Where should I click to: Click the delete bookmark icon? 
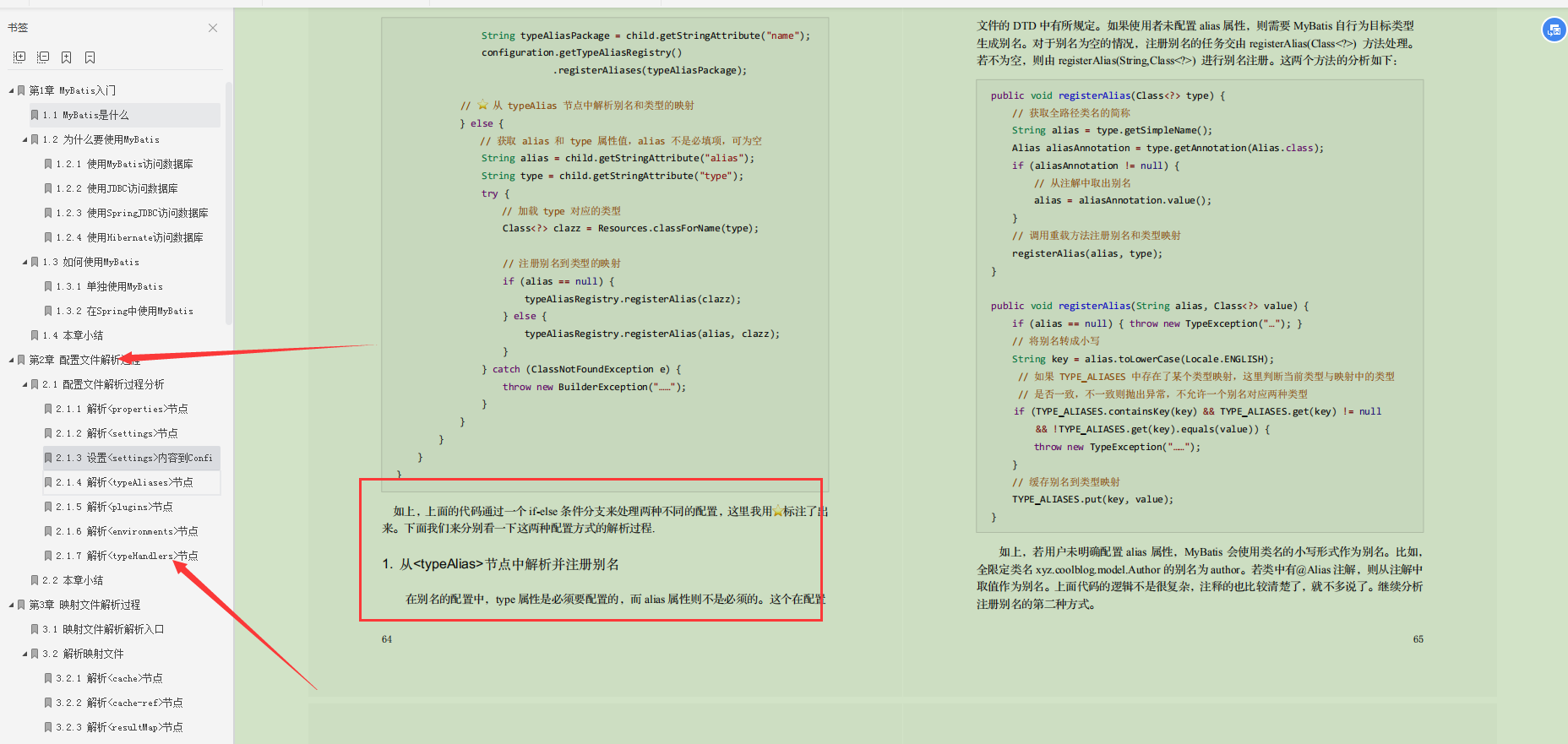pyautogui.click(x=90, y=57)
